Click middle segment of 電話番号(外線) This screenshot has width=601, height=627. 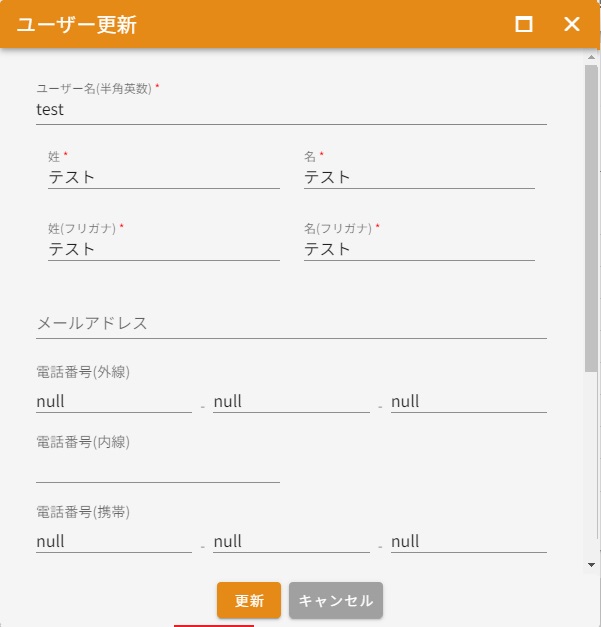click(290, 401)
